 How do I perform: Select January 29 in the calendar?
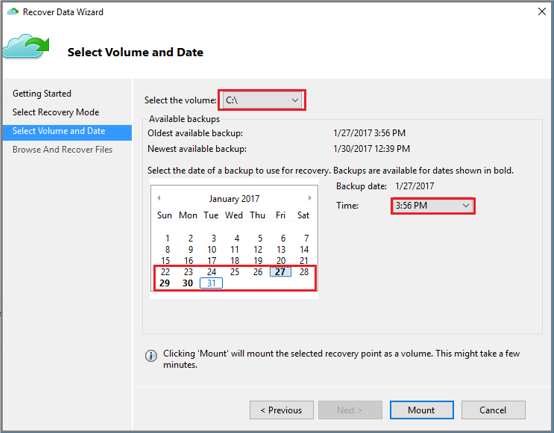[165, 283]
